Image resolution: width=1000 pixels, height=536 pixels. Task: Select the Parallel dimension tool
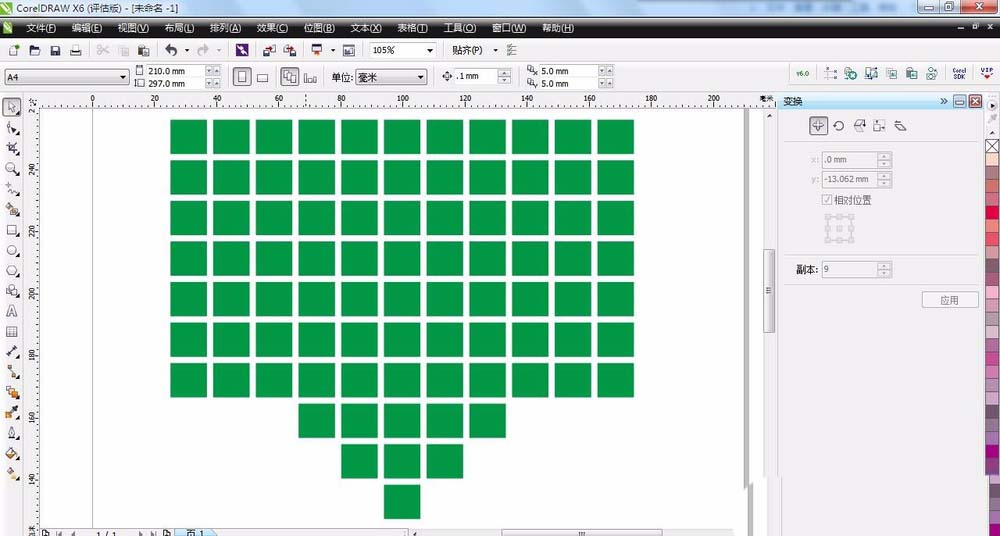[x=12, y=352]
